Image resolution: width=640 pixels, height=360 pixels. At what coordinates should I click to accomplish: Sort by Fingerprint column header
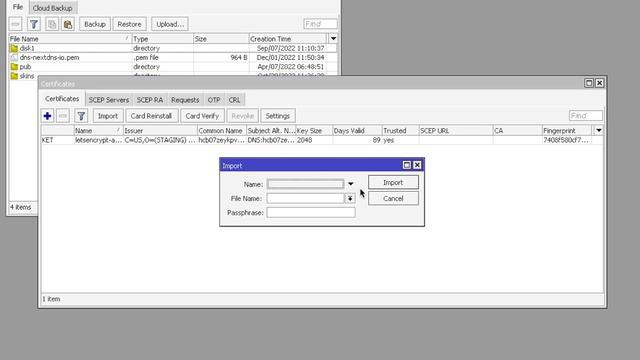point(567,131)
